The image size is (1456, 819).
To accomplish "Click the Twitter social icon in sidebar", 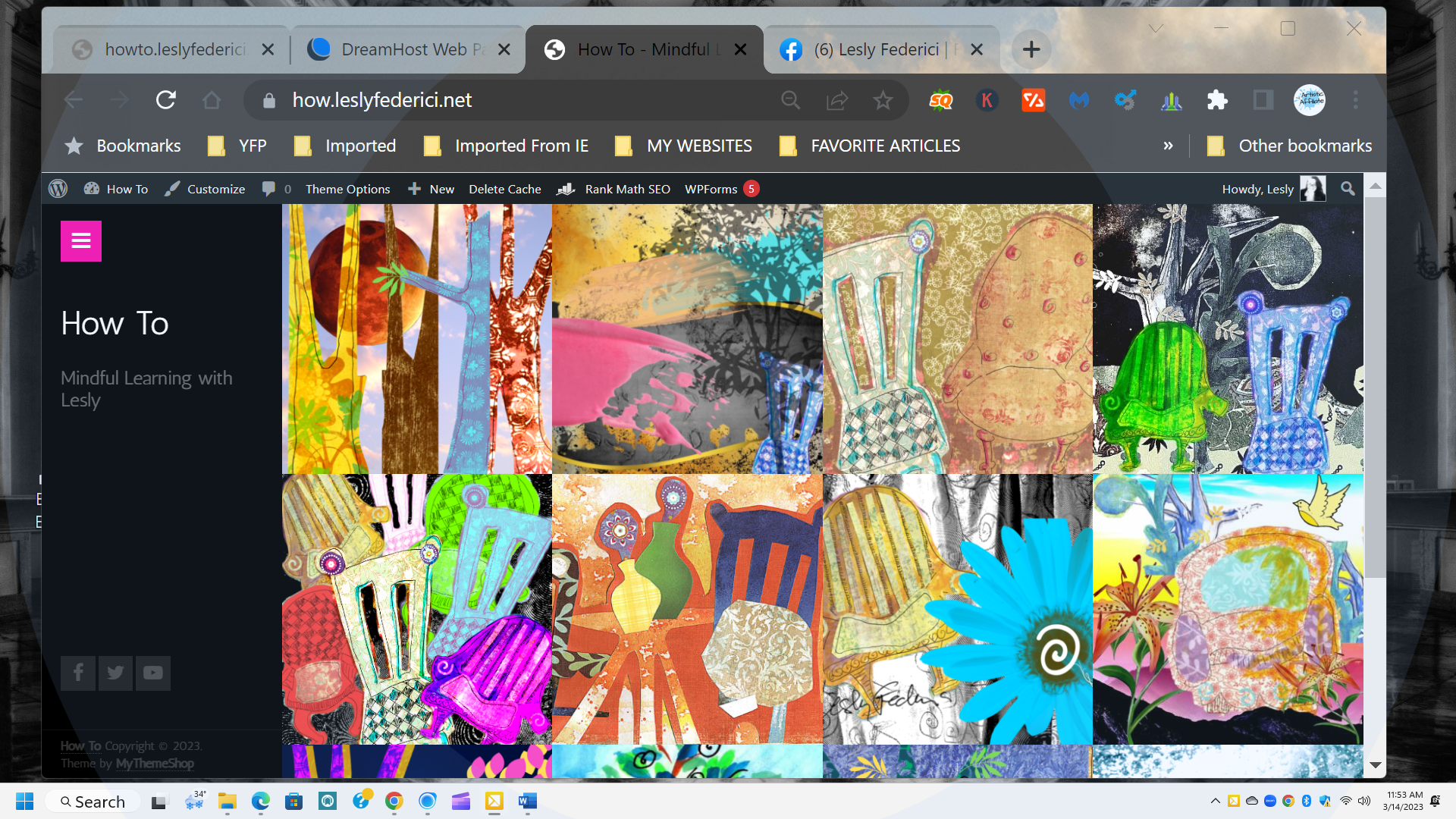I will tap(115, 673).
